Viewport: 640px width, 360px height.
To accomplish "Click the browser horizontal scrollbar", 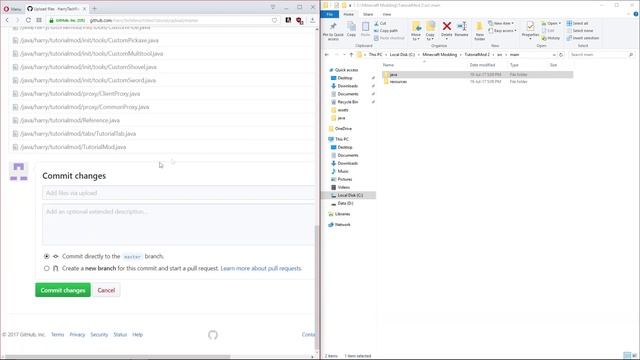I will pos(118,356).
